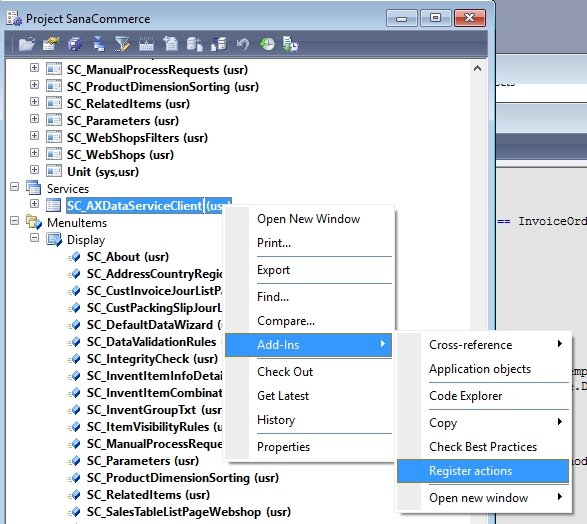Select SC_Parameters (usr) under Display
587x524 pixels.
tap(143, 461)
